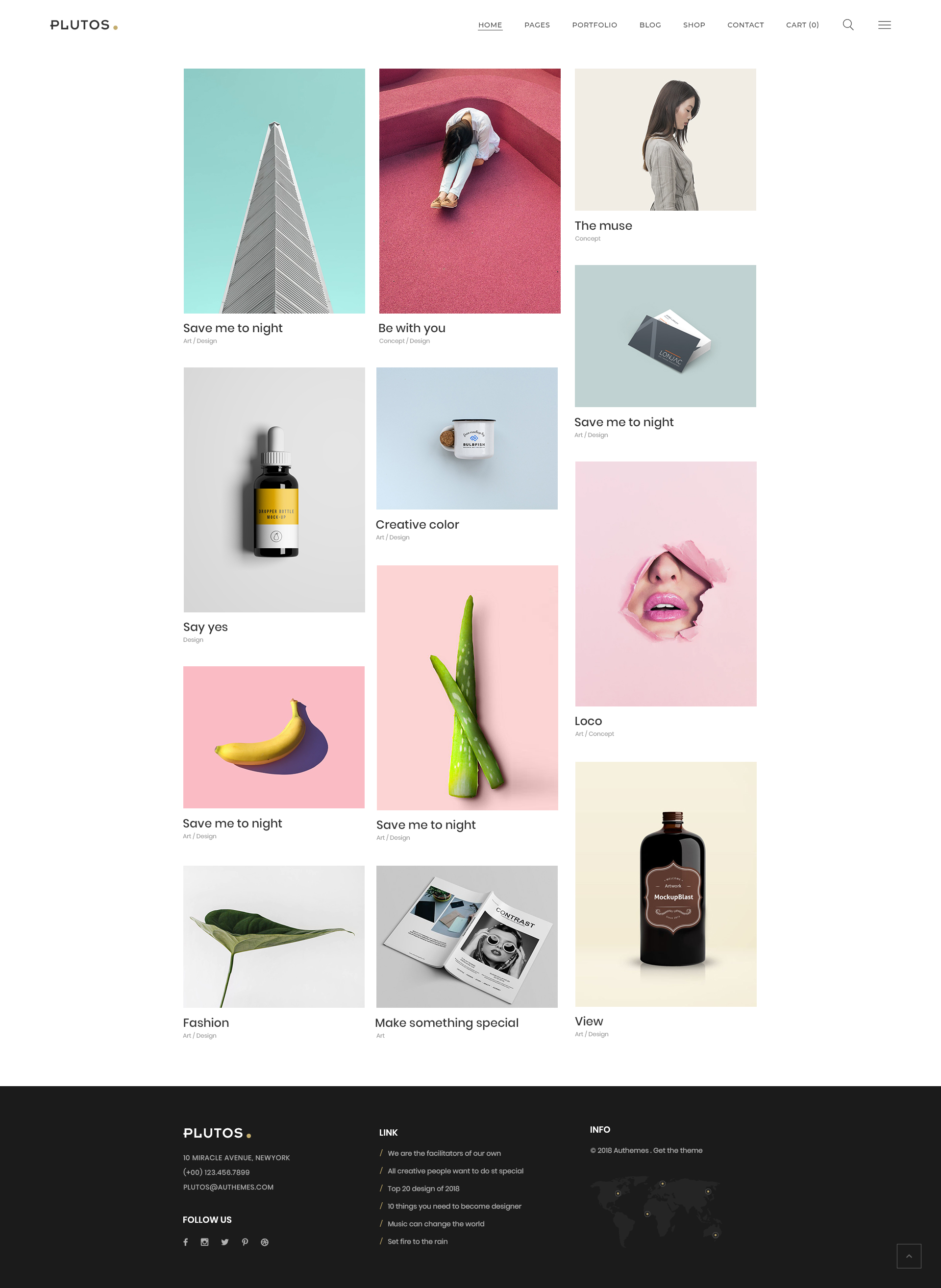Click the Dribbble footer icon
Viewport: 941px width, 1288px height.
[265, 1242]
